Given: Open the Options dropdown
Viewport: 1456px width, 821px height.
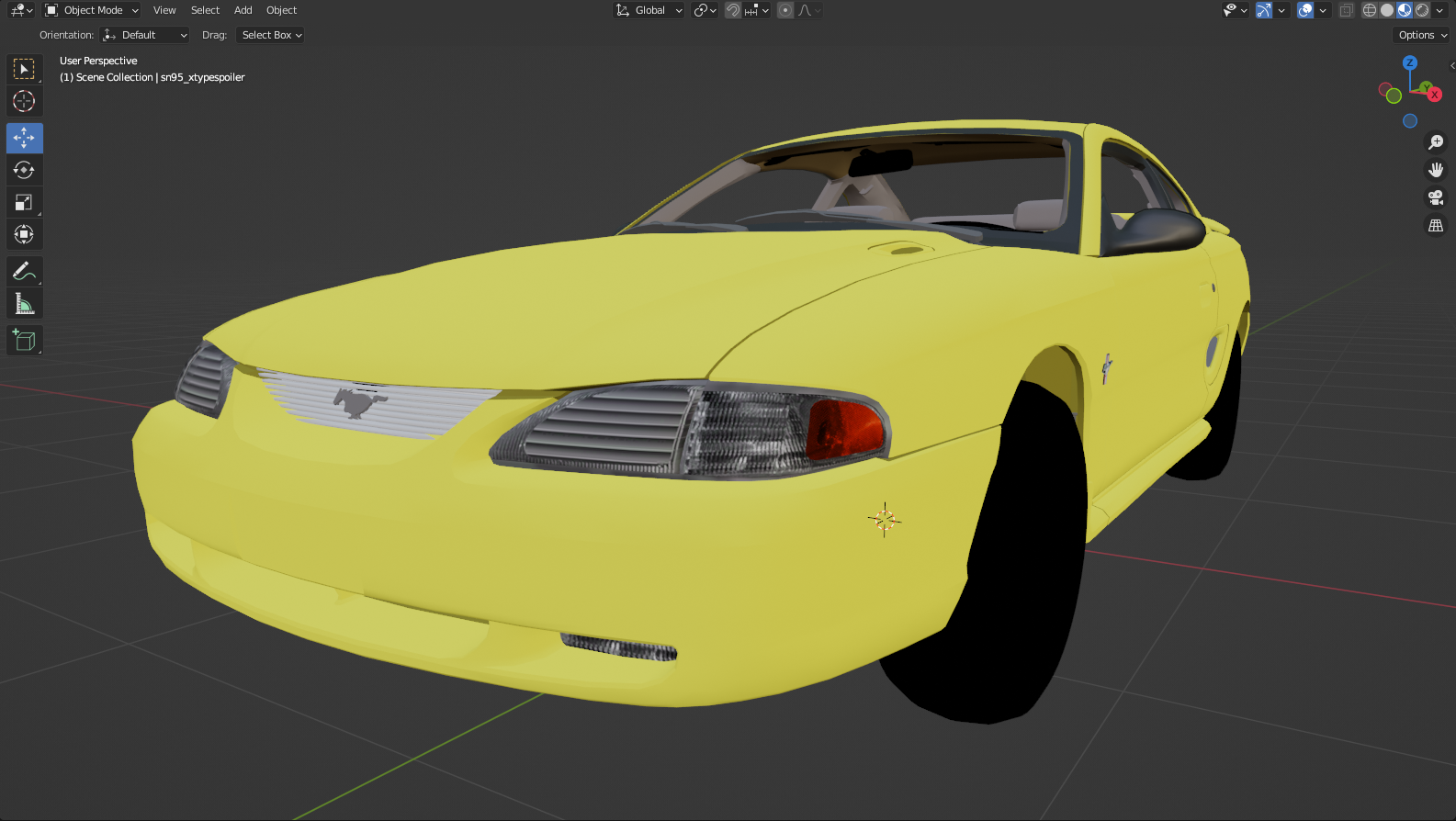Looking at the screenshot, I should pos(1422,35).
